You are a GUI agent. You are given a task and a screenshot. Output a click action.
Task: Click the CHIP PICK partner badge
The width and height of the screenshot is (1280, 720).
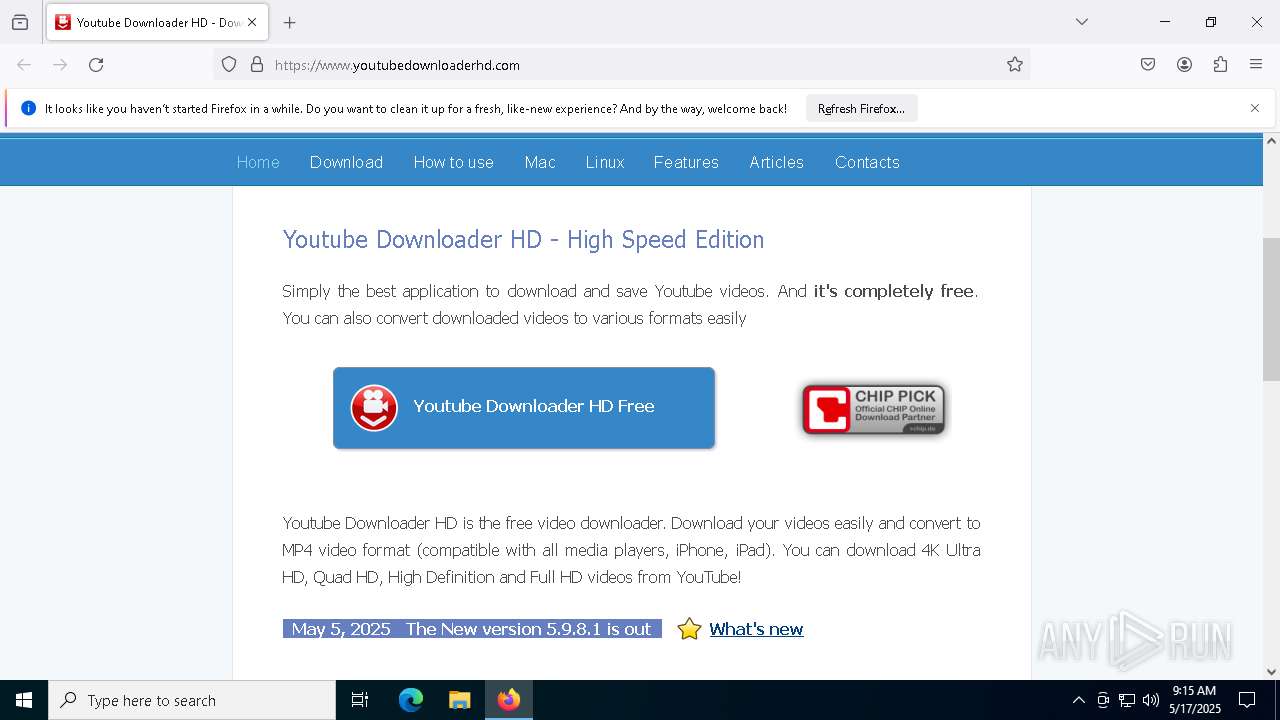[874, 409]
